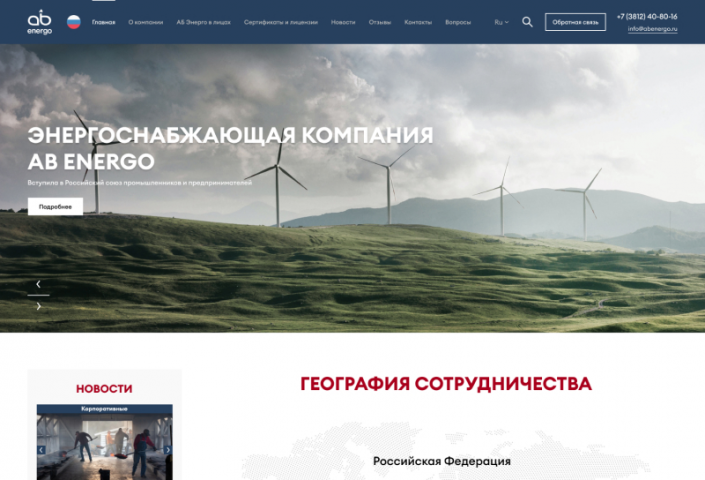This screenshot has height=480, width=705.
Task: Open the Ru language dropdown
Action: 501,22
